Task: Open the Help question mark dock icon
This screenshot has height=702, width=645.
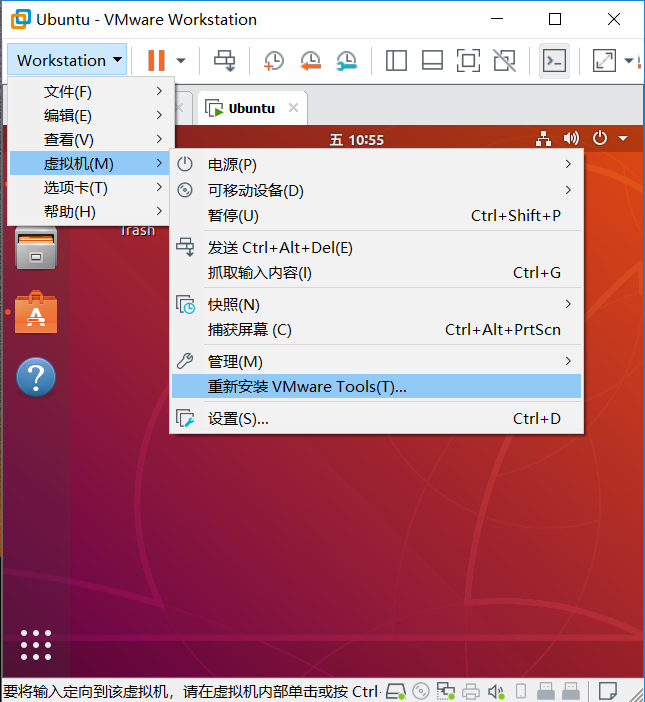Action: tap(36, 377)
